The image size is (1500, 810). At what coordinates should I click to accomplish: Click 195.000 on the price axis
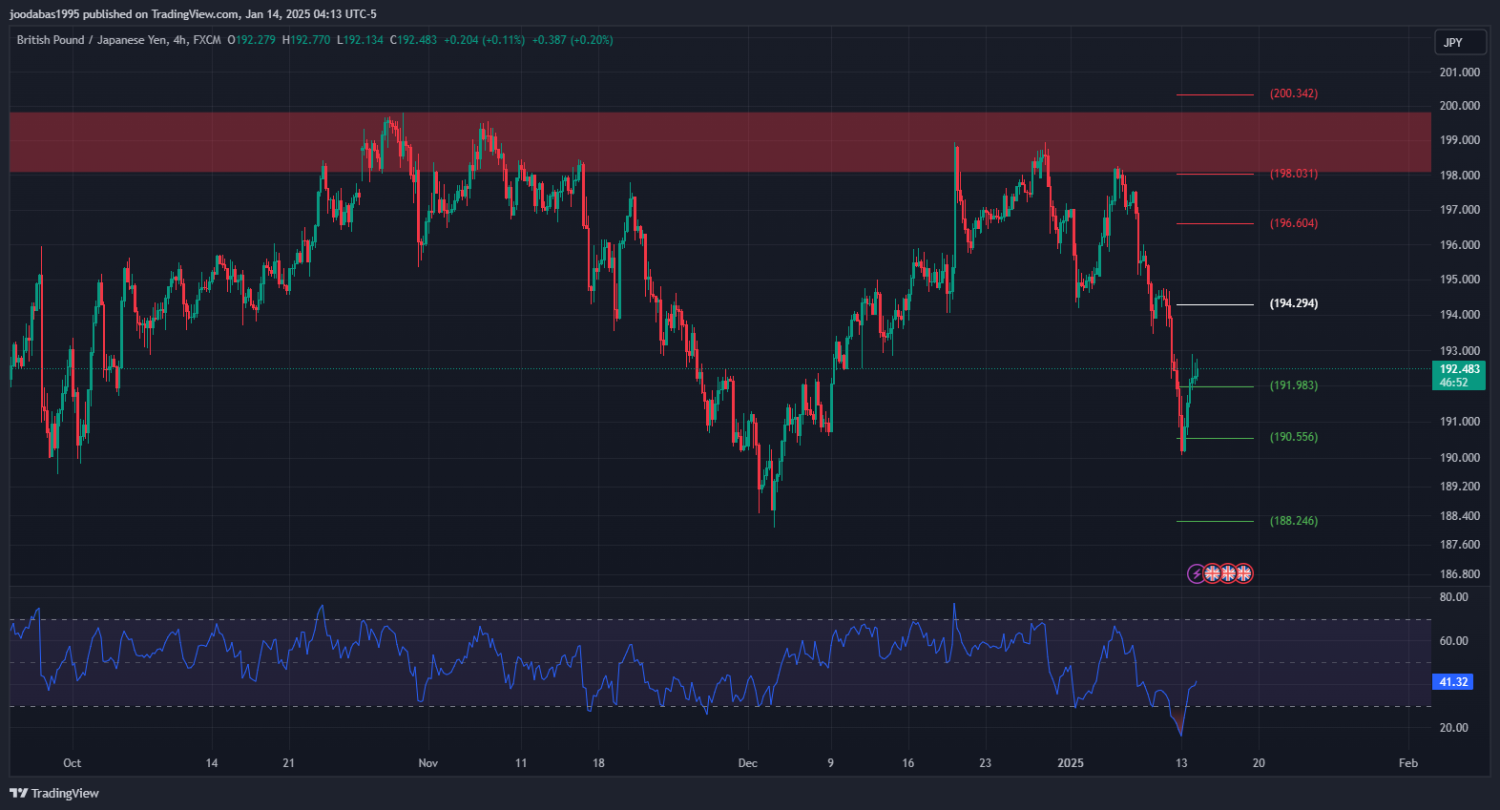click(x=1461, y=280)
